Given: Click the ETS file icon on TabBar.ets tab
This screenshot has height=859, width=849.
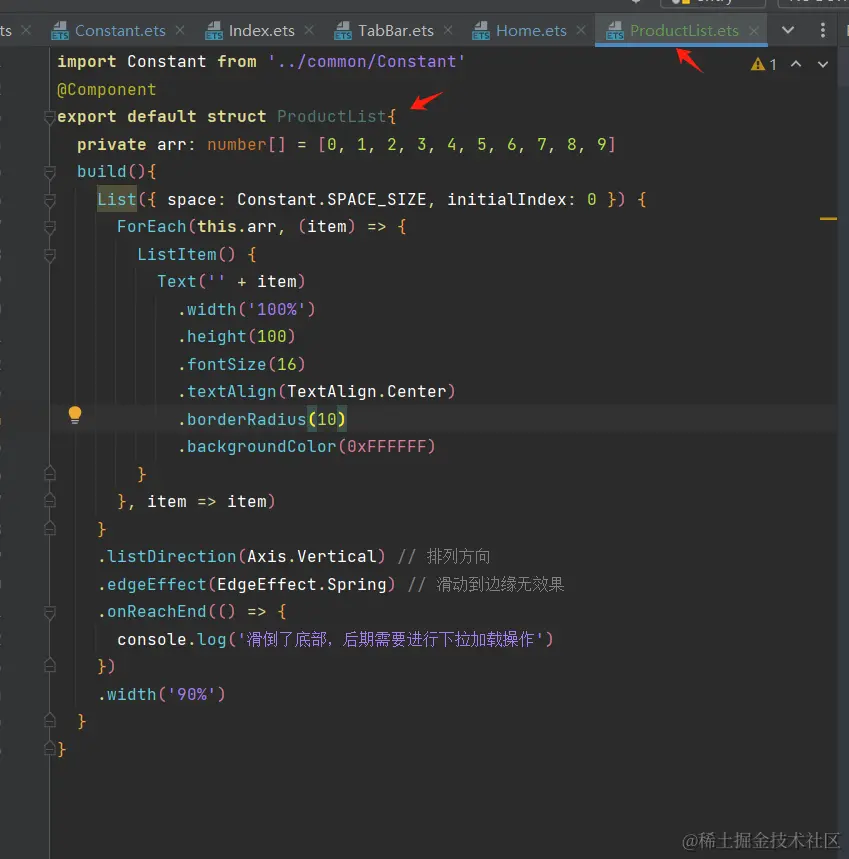Looking at the screenshot, I should pos(342,31).
